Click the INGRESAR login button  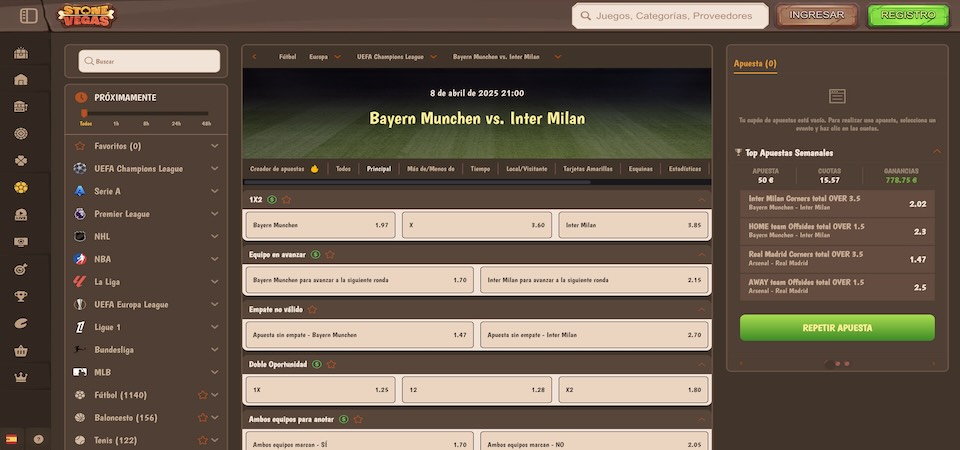click(817, 15)
